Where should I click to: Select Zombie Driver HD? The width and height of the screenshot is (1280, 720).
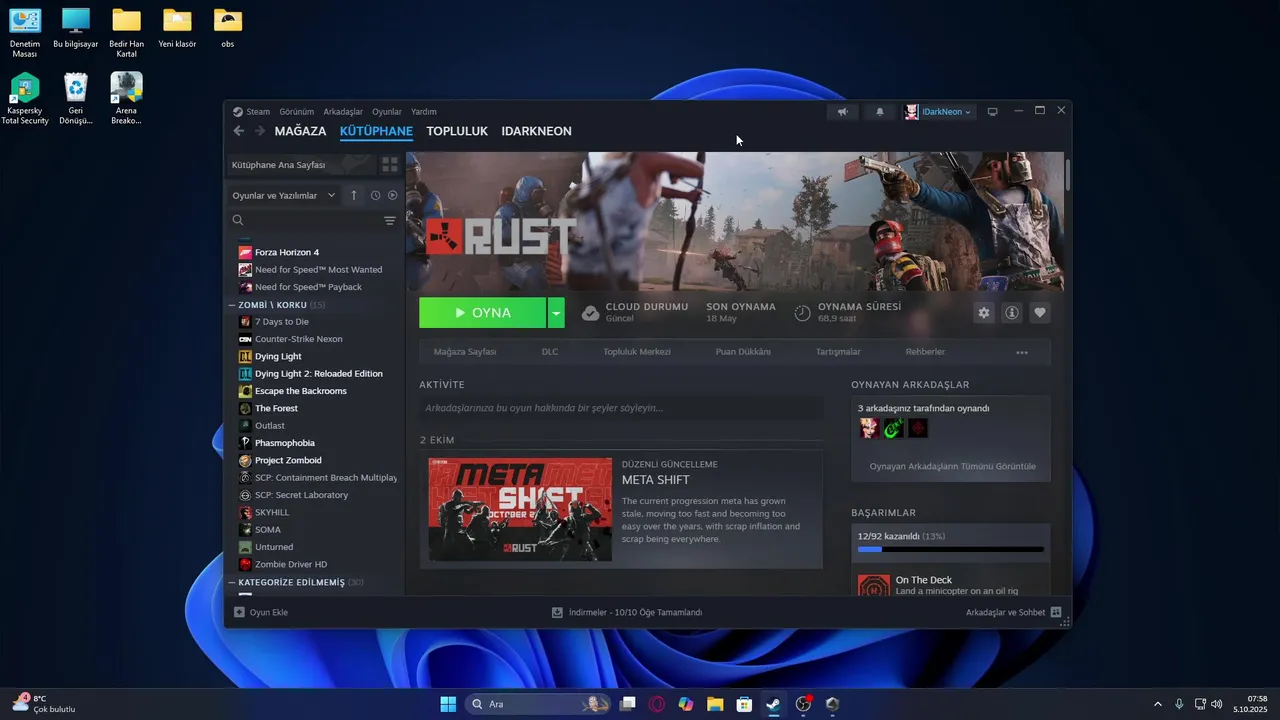click(290, 564)
